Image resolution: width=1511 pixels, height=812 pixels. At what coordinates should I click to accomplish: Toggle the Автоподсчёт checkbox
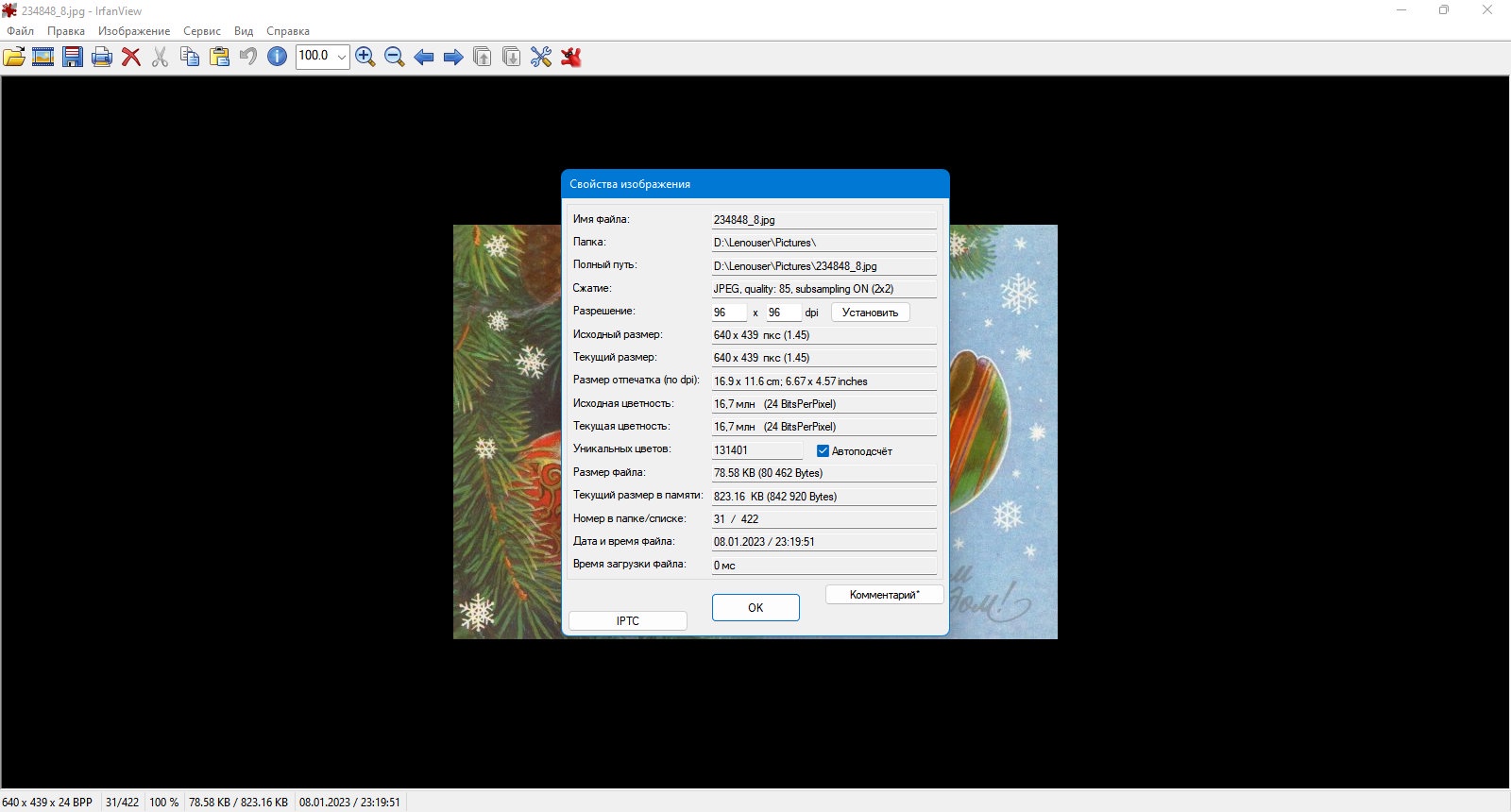coord(823,451)
